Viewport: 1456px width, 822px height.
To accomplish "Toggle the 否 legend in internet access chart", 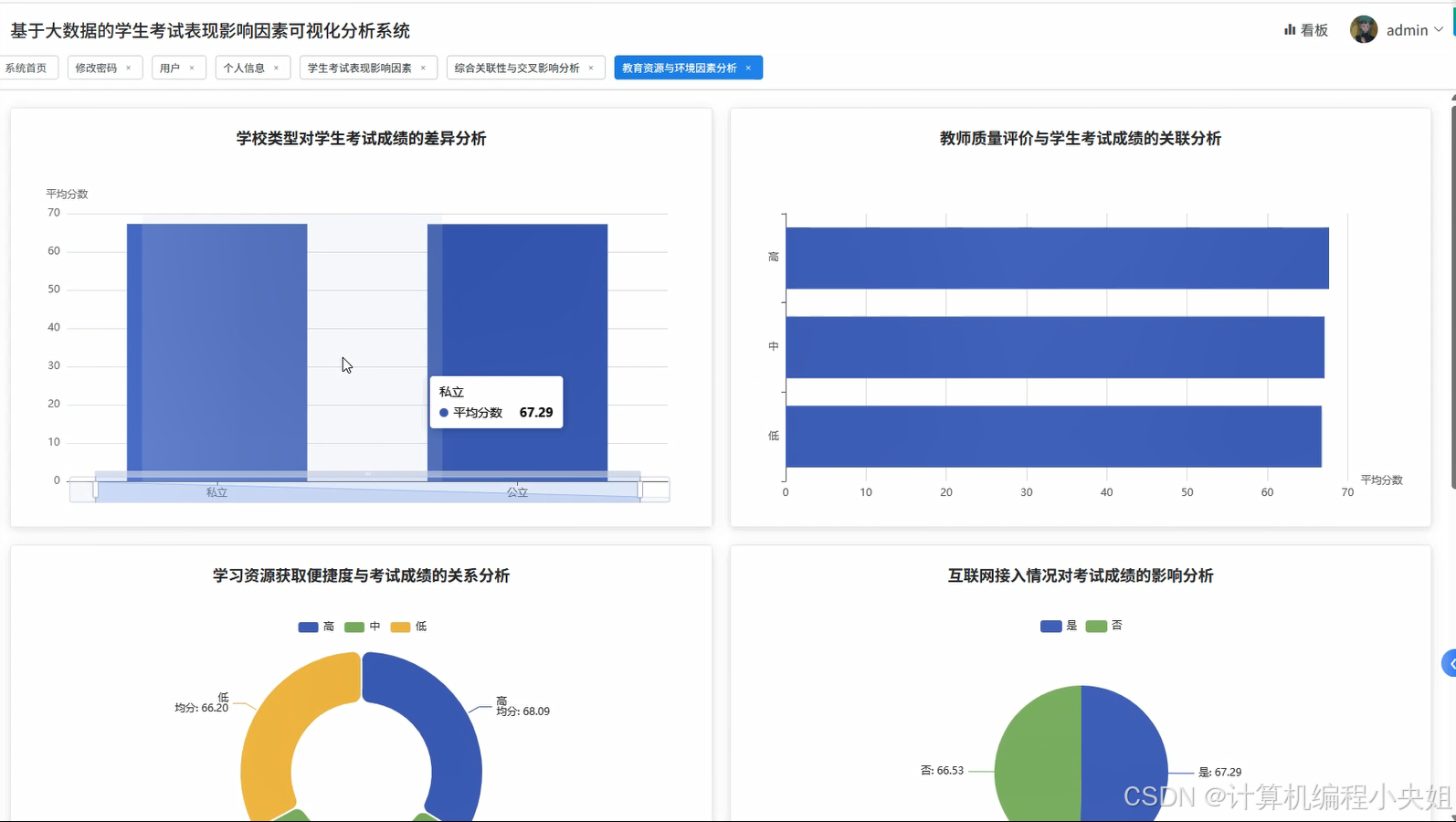I will point(1104,626).
